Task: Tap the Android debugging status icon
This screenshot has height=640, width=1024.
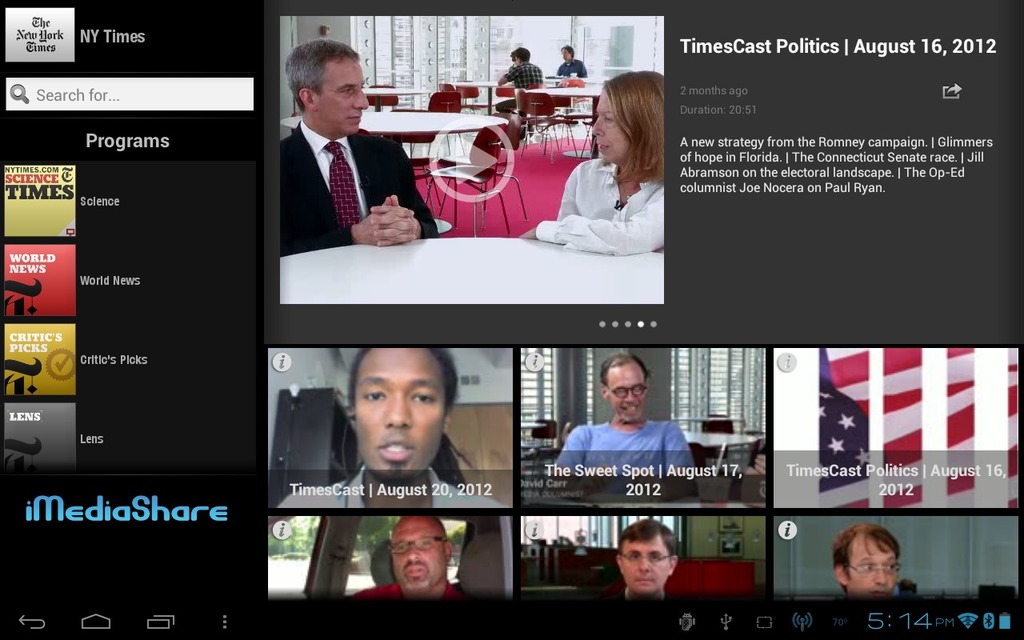Action: pyautogui.click(x=686, y=622)
